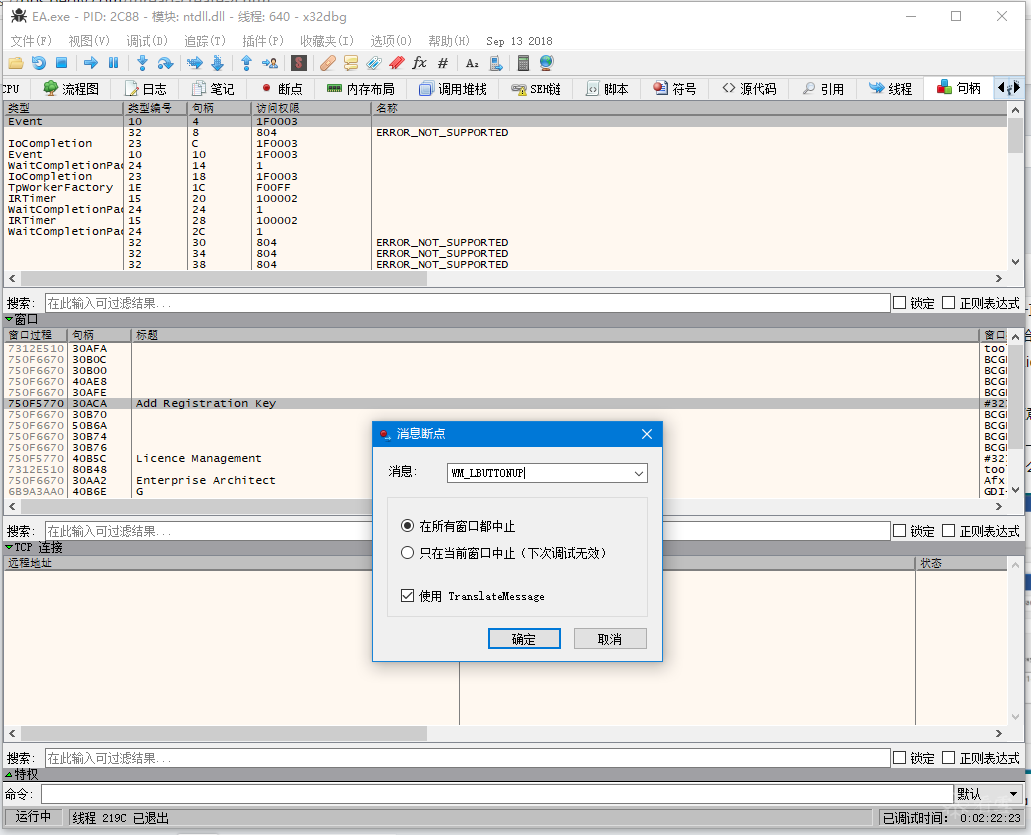Screen dimensions: 1031x835
Task: Run to user code icon
Action: click(x=270, y=63)
